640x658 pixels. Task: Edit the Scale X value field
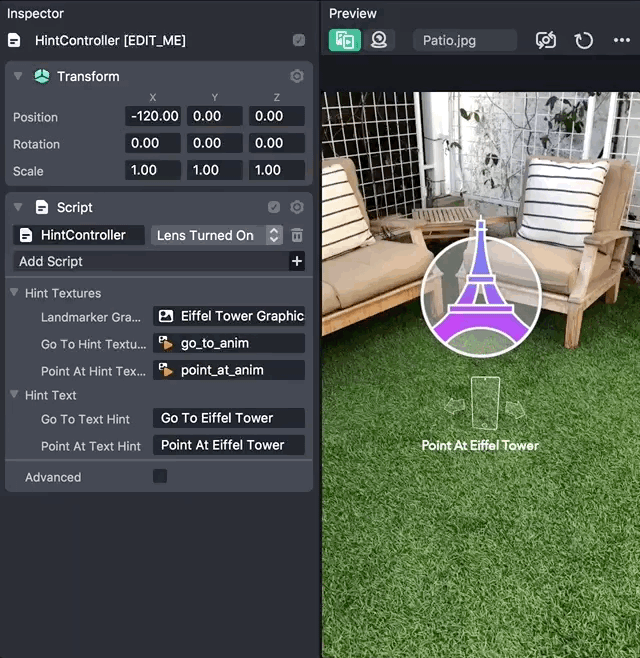(x=153, y=170)
